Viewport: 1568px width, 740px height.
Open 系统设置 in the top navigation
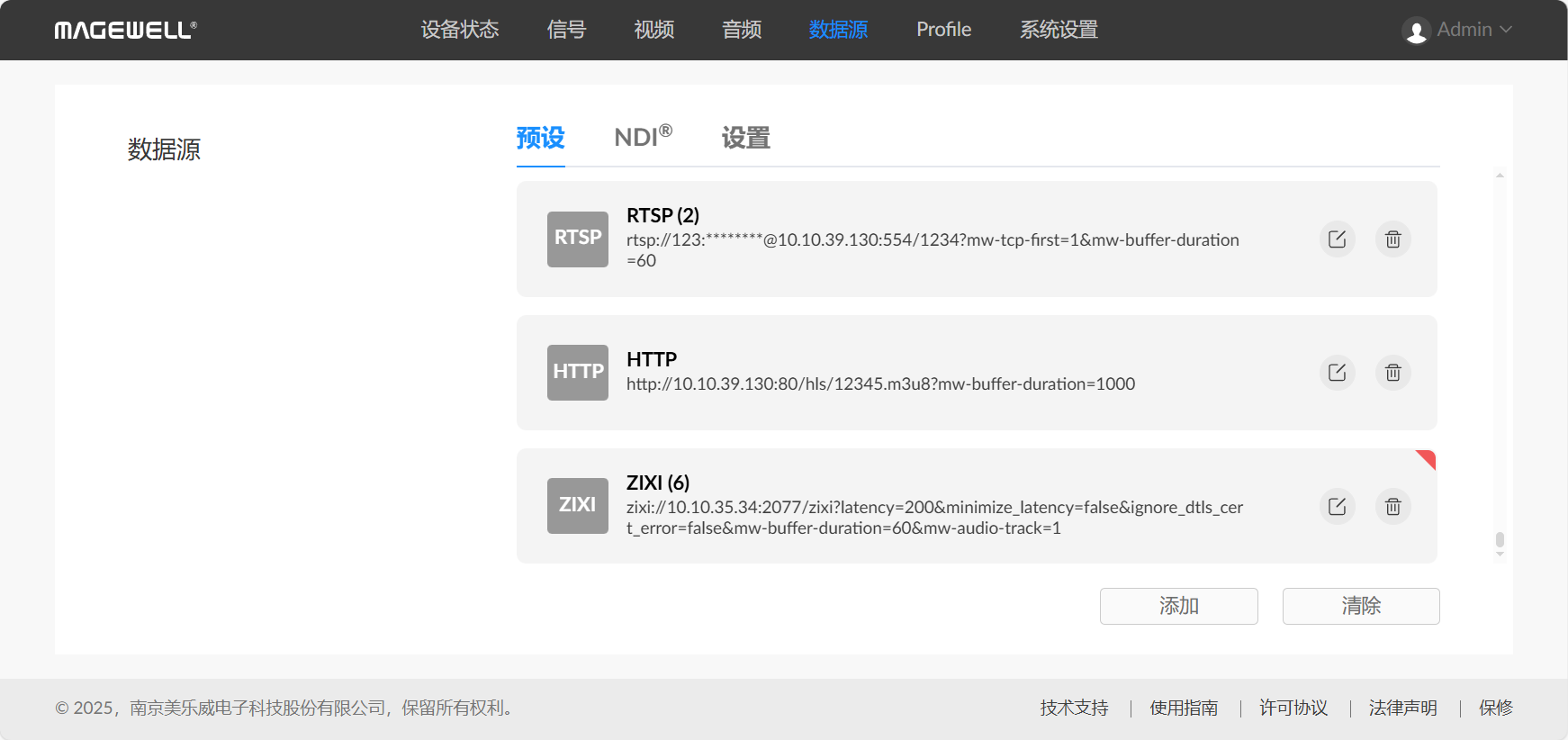coord(1059,30)
